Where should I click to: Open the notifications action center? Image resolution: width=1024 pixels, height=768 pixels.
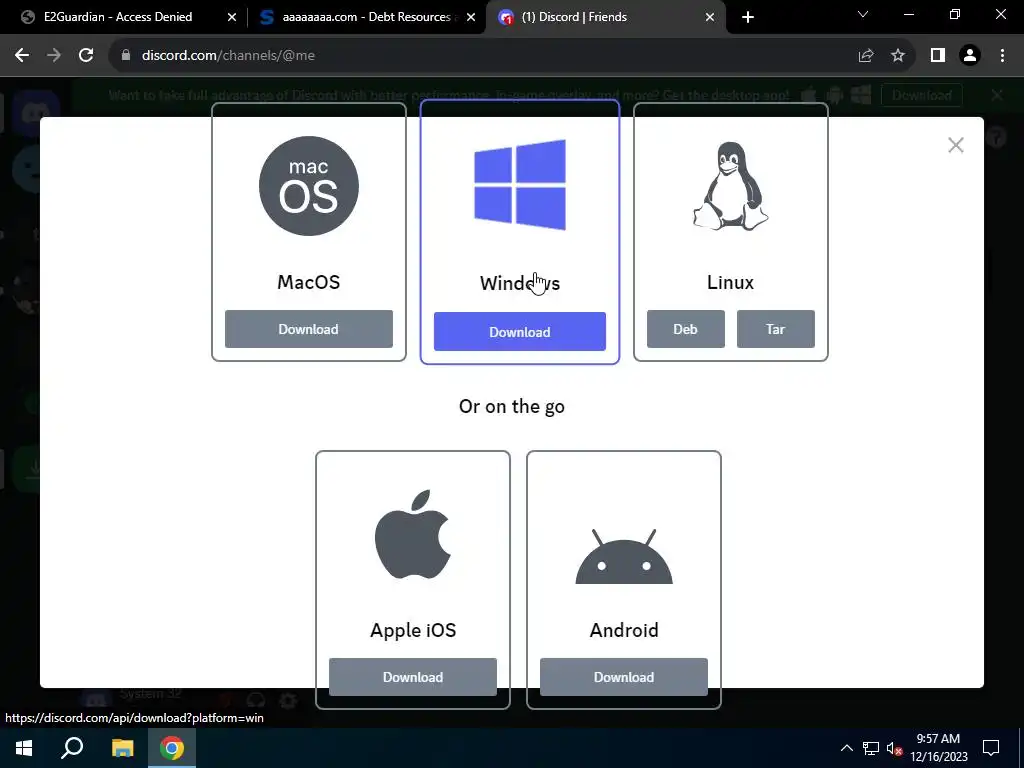[x=991, y=748]
